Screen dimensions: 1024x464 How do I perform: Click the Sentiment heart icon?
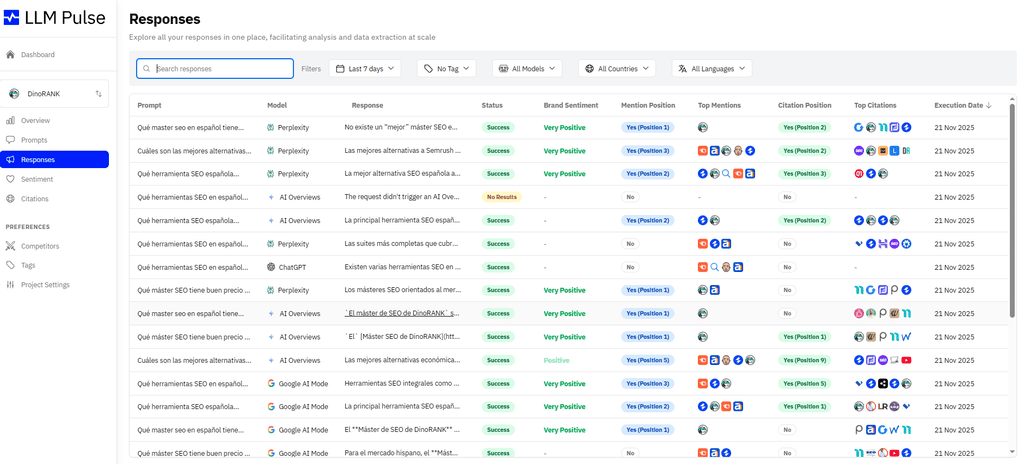[x=11, y=179]
